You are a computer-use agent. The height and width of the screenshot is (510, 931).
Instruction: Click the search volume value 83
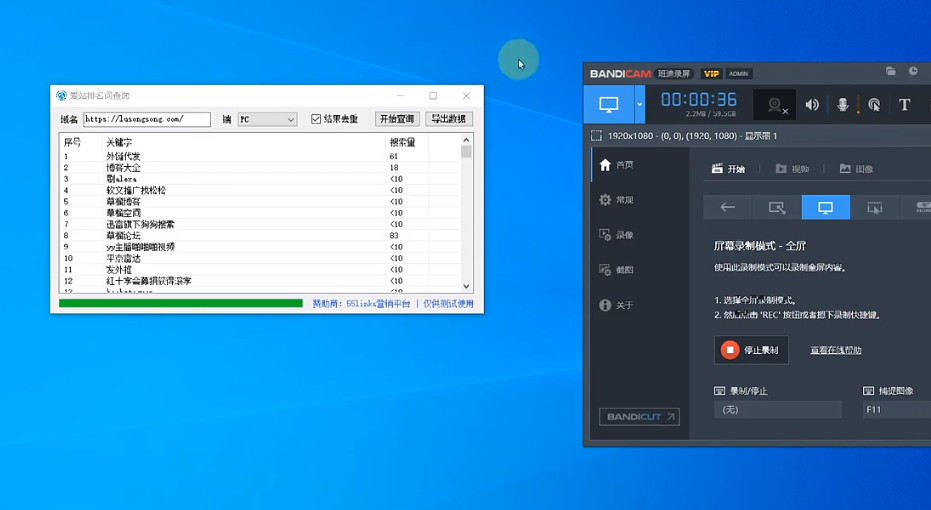click(x=394, y=235)
